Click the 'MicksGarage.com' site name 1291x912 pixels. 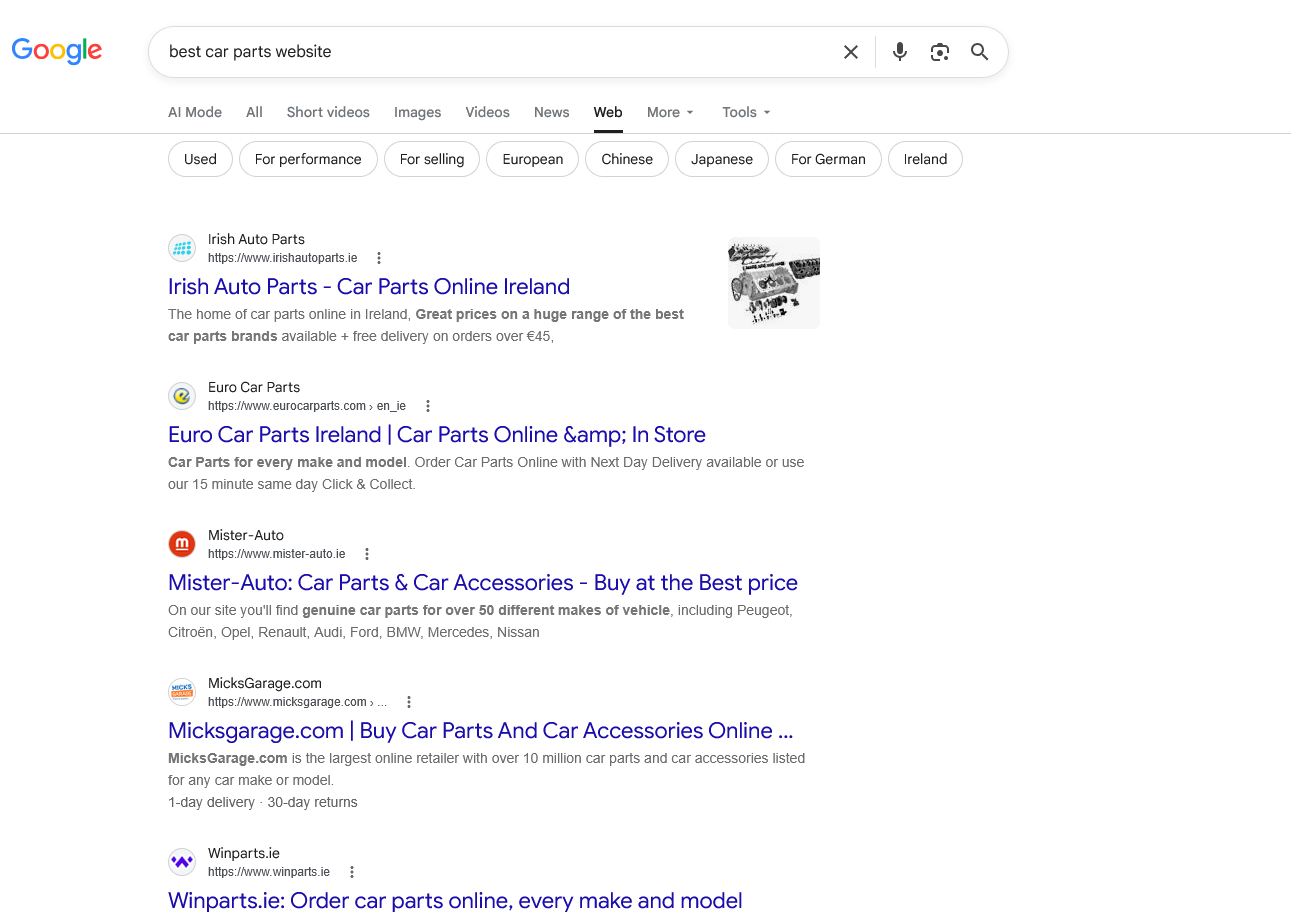pyautogui.click(x=265, y=683)
